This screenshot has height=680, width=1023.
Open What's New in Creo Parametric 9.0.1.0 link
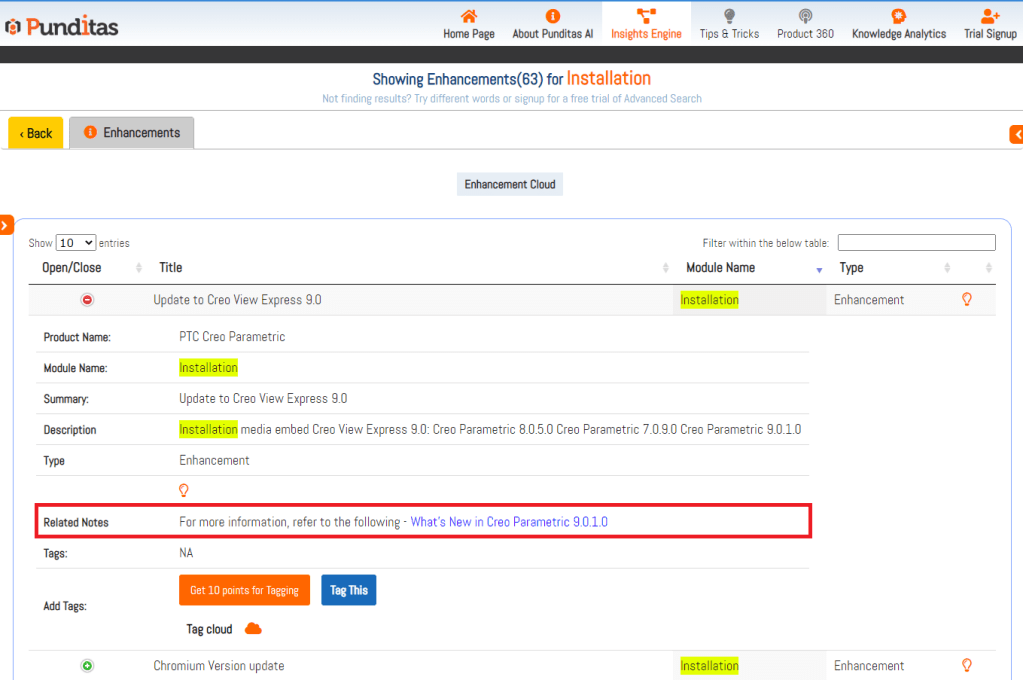(509, 522)
